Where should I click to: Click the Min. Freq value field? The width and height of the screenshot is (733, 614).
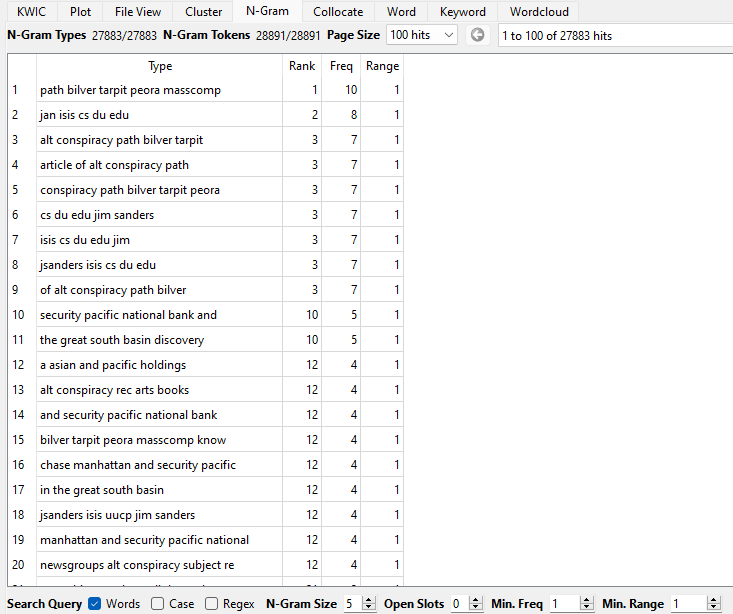tap(565, 604)
